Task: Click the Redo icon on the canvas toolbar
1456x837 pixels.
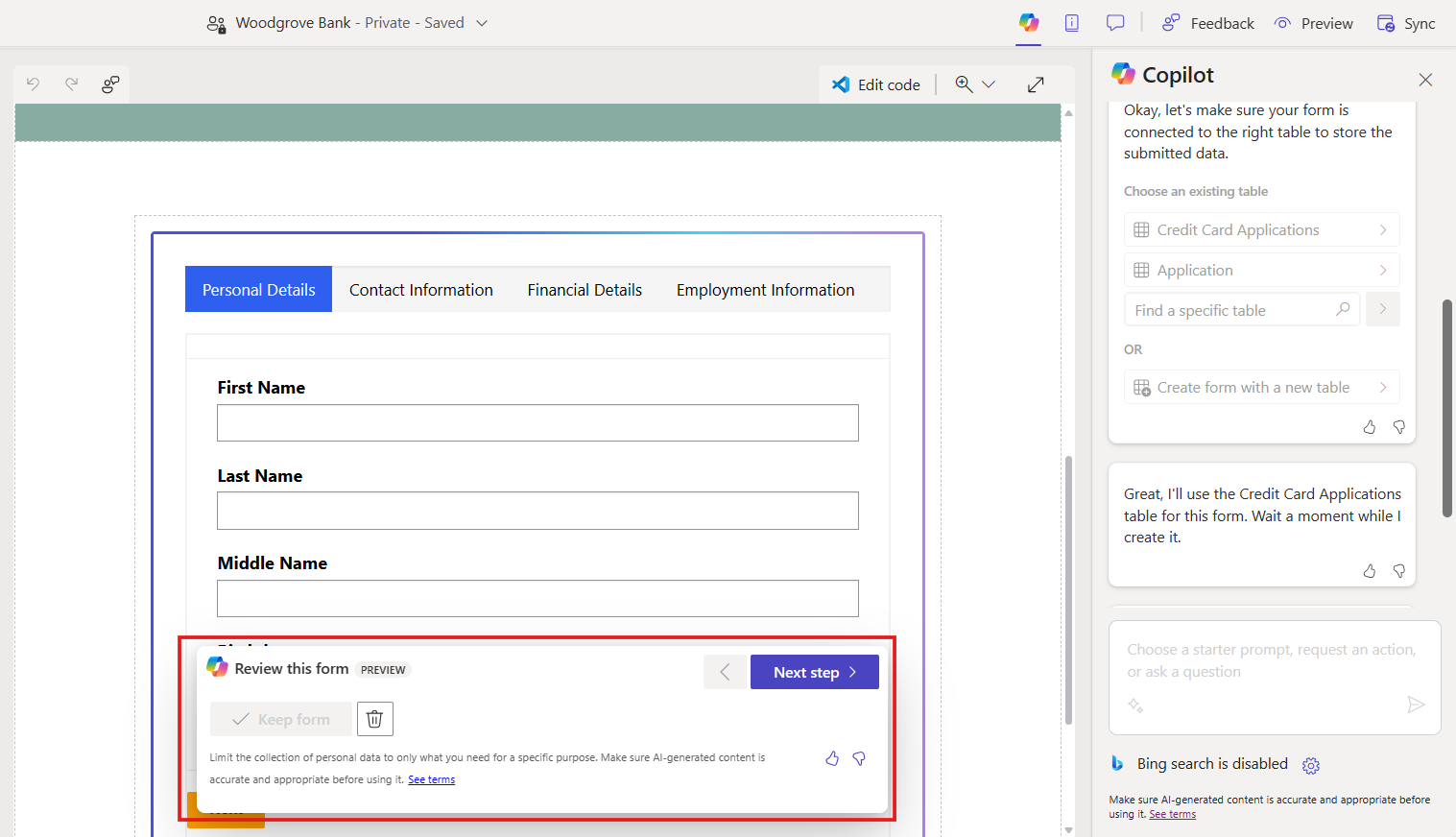Action: point(72,84)
